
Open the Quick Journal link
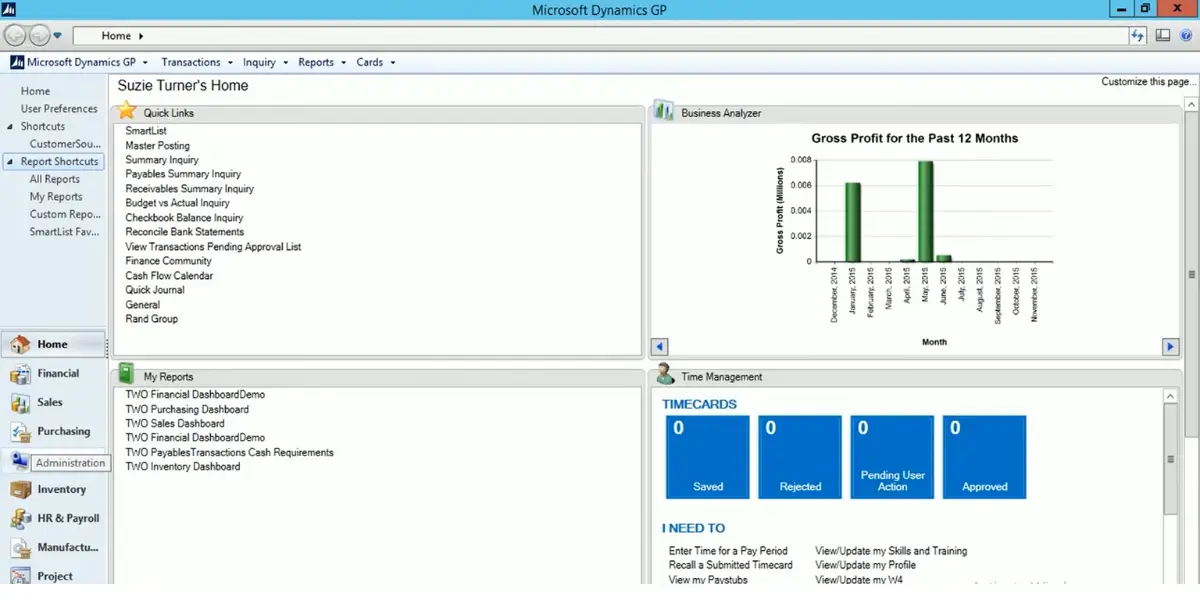coord(155,290)
